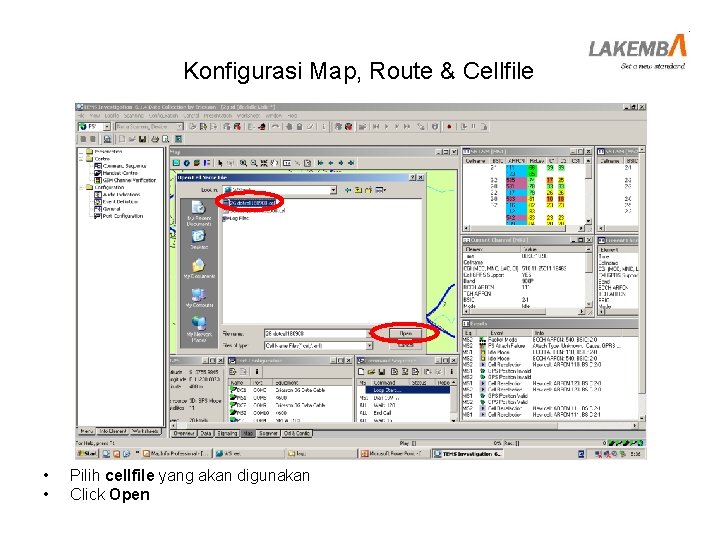Click the dialog's go back arrow icon
The height and width of the screenshot is (540, 720).
348,190
